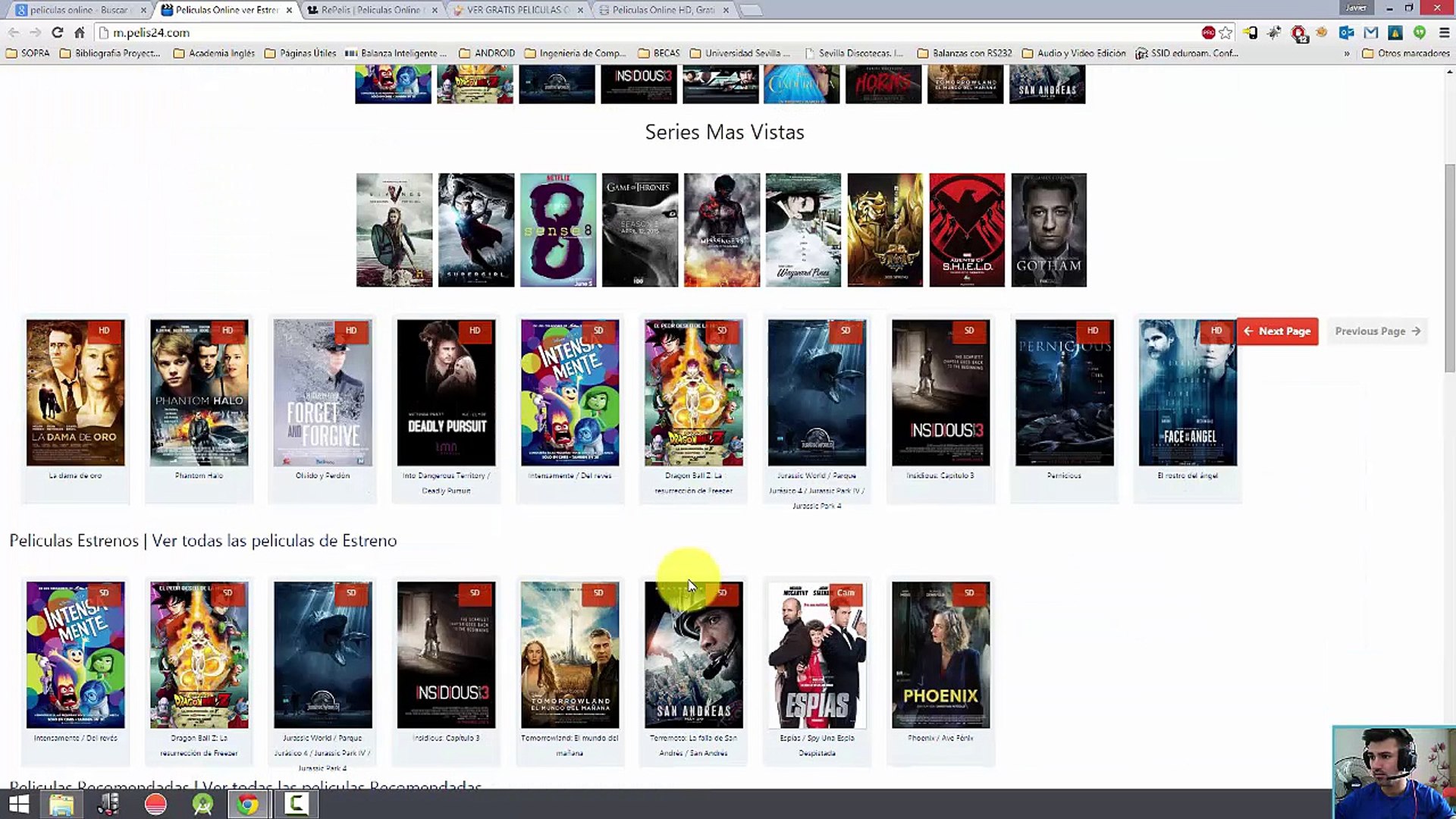
Task: Click the ad-blocker extension icon showing 12
Action: pos(1299,33)
